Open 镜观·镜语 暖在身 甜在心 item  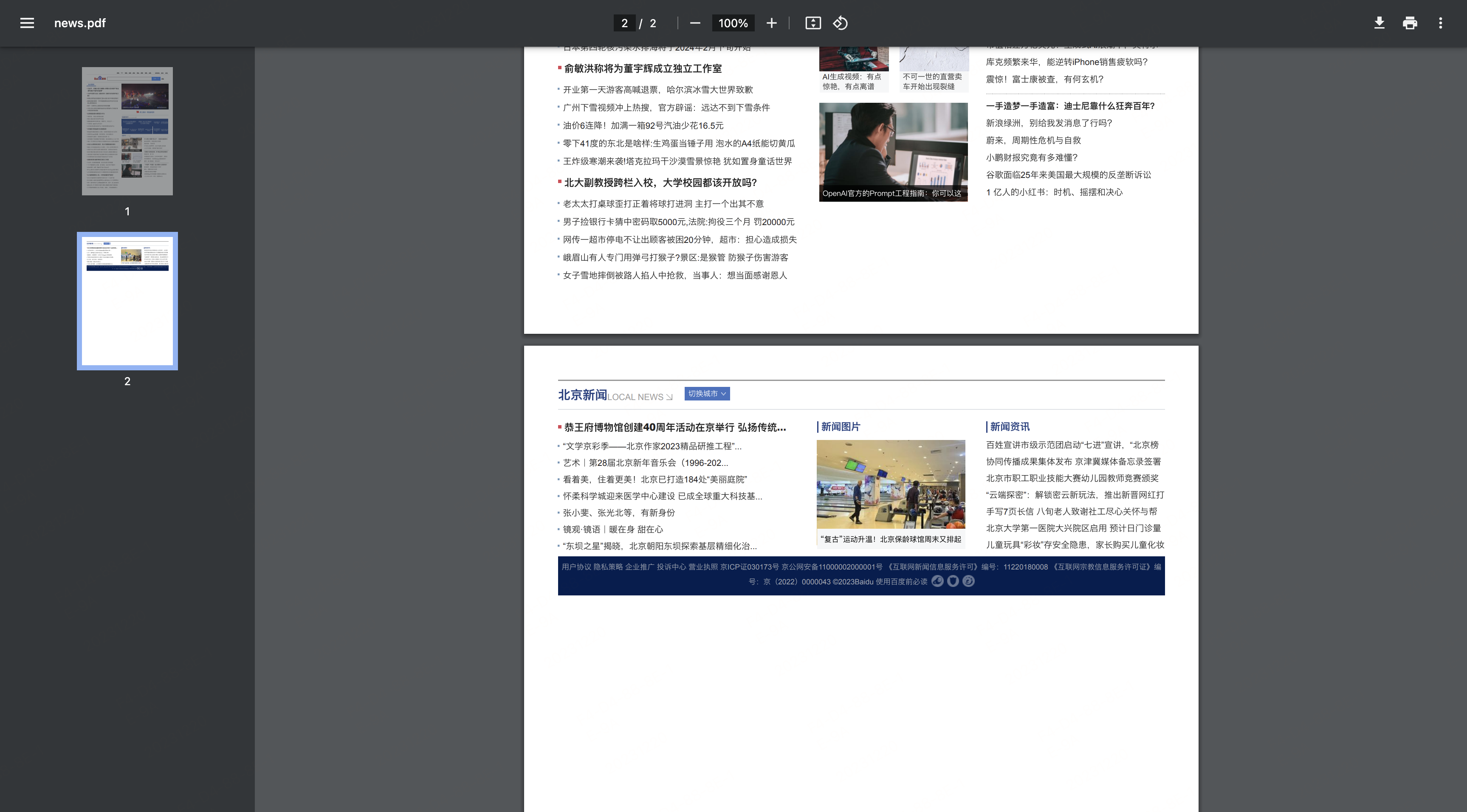[x=613, y=529]
